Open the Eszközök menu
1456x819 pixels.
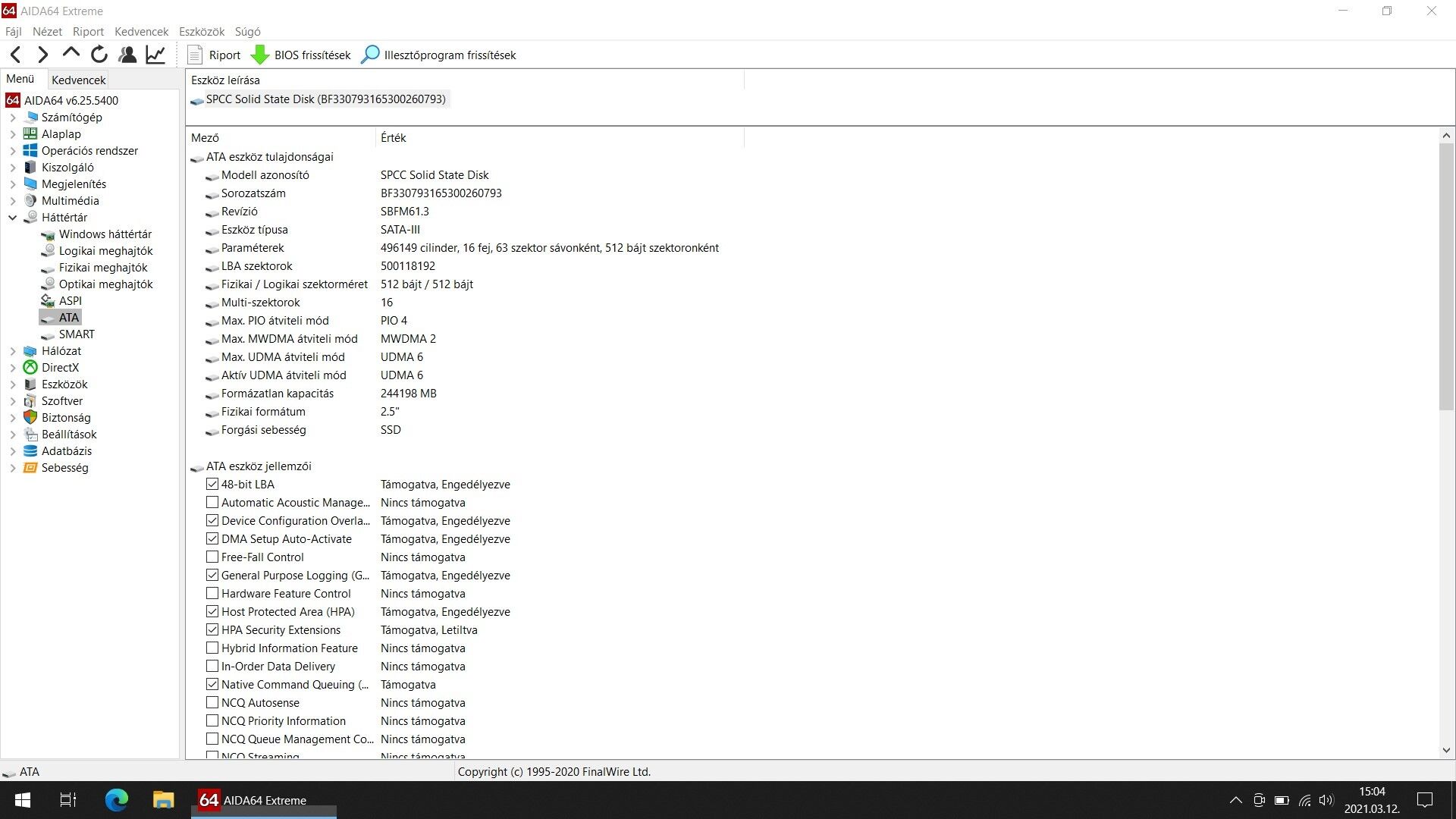point(201,32)
